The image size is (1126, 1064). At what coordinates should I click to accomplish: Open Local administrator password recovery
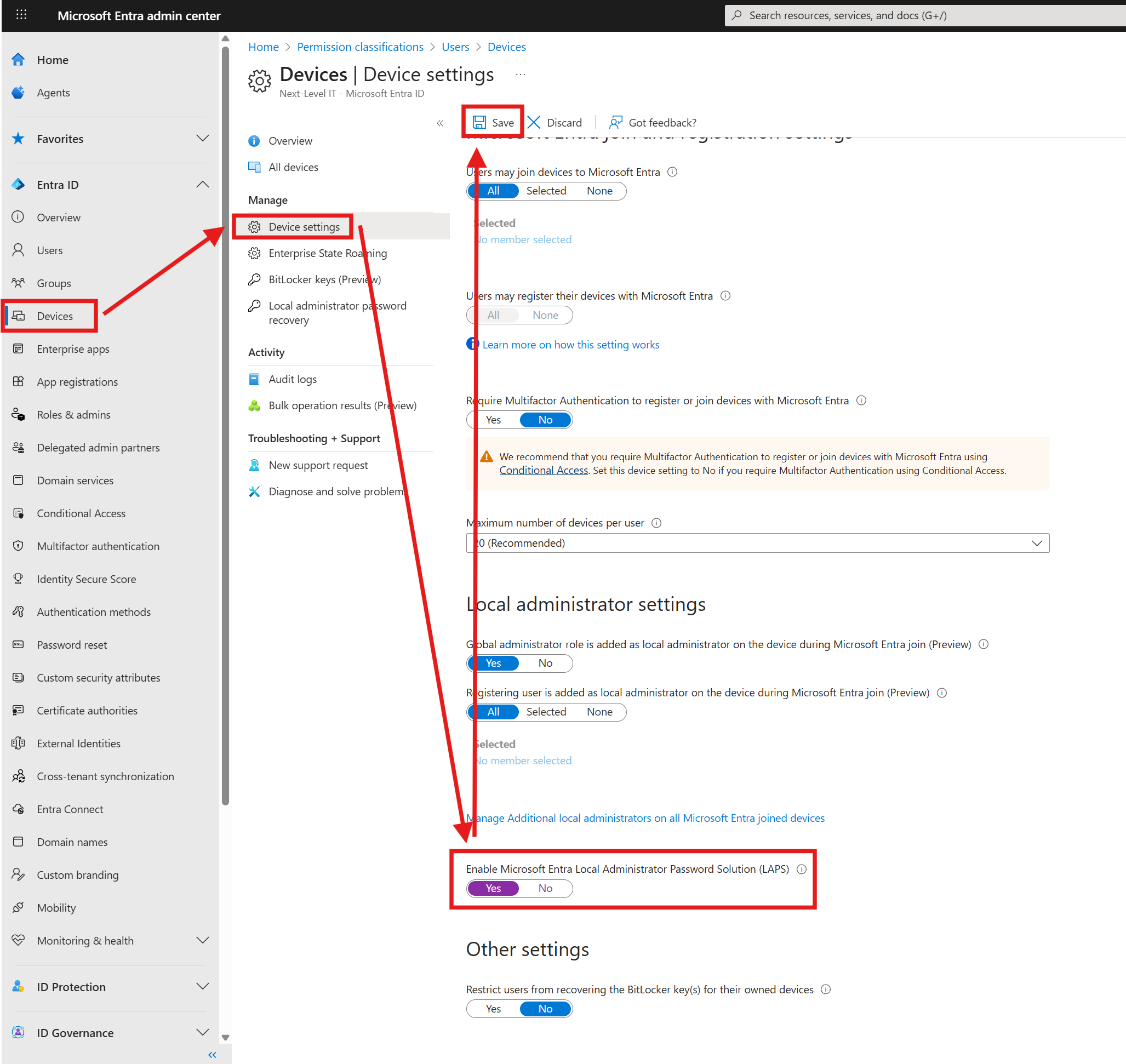[337, 313]
